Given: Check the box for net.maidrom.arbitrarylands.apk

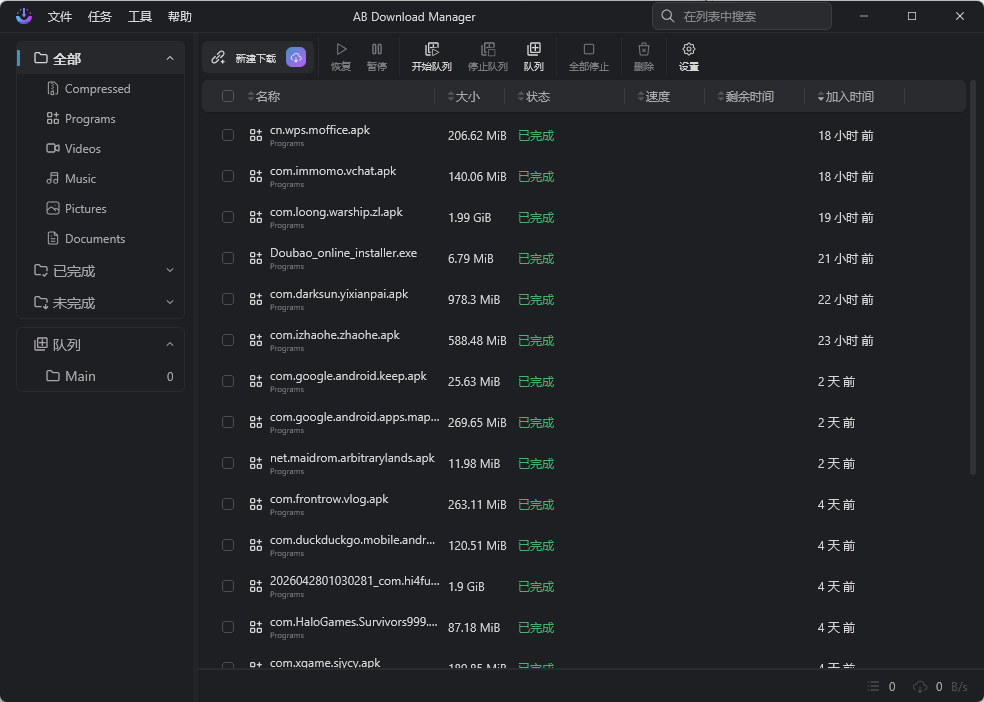Looking at the screenshot, I should [x=228, y=463].
